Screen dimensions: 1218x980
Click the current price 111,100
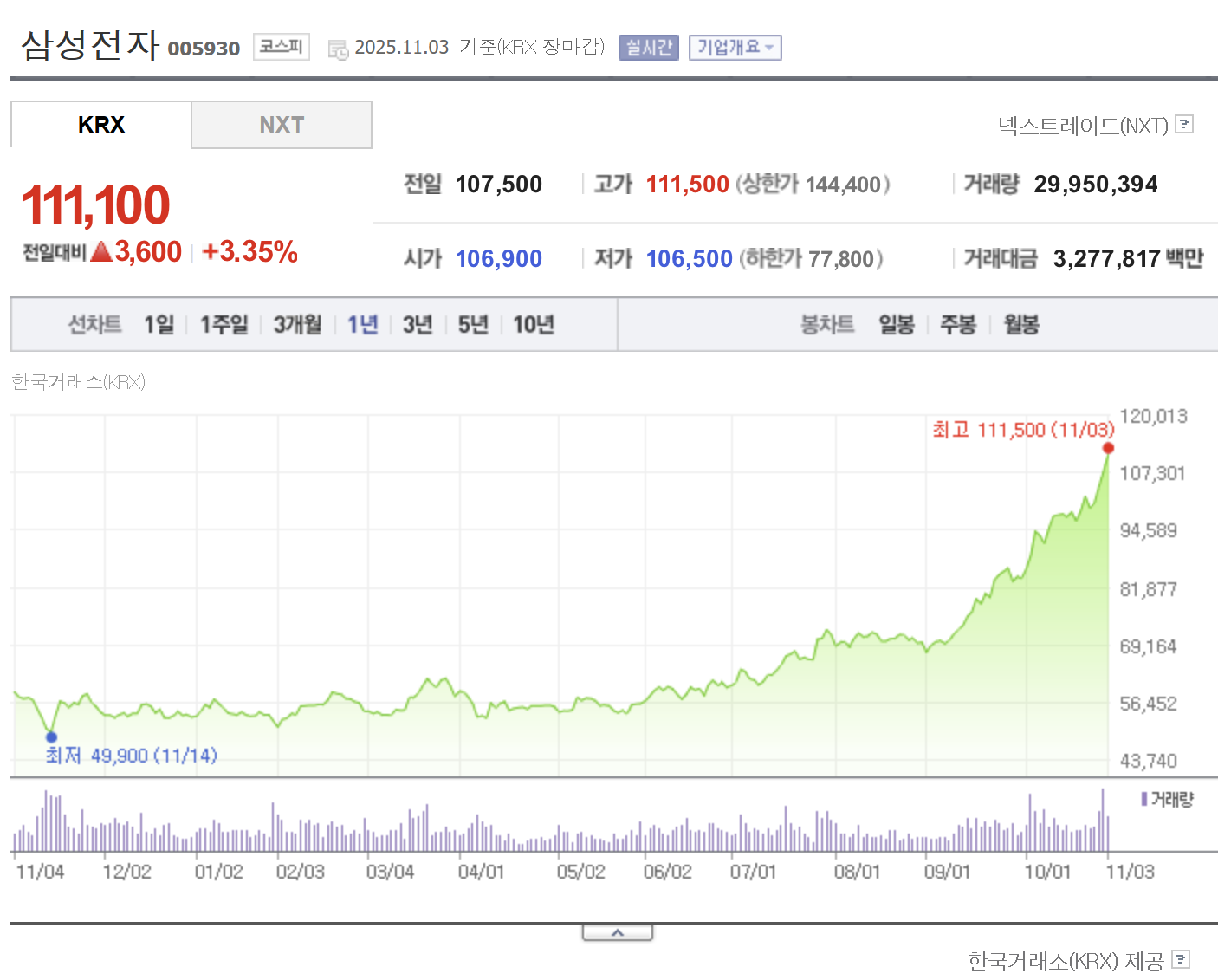tap(95, 206)
